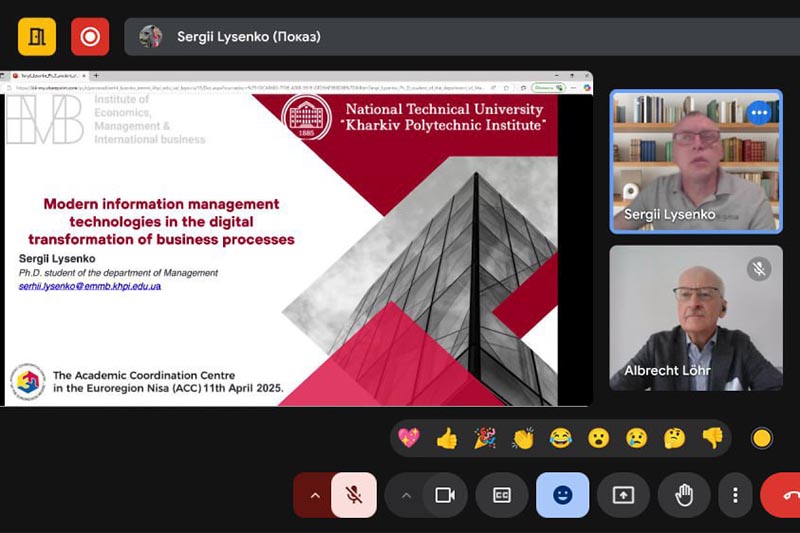Image resolution: width=800 pixels, height=533 pixels.
Task: Send laughing tears emoji reaction
Action: click(x=561, y=438)
